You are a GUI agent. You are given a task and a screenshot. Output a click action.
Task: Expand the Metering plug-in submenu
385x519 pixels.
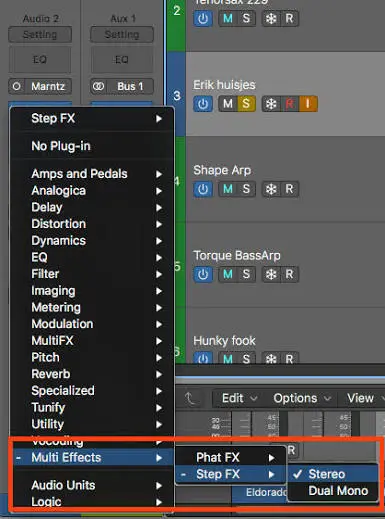[x=92, y=307]
